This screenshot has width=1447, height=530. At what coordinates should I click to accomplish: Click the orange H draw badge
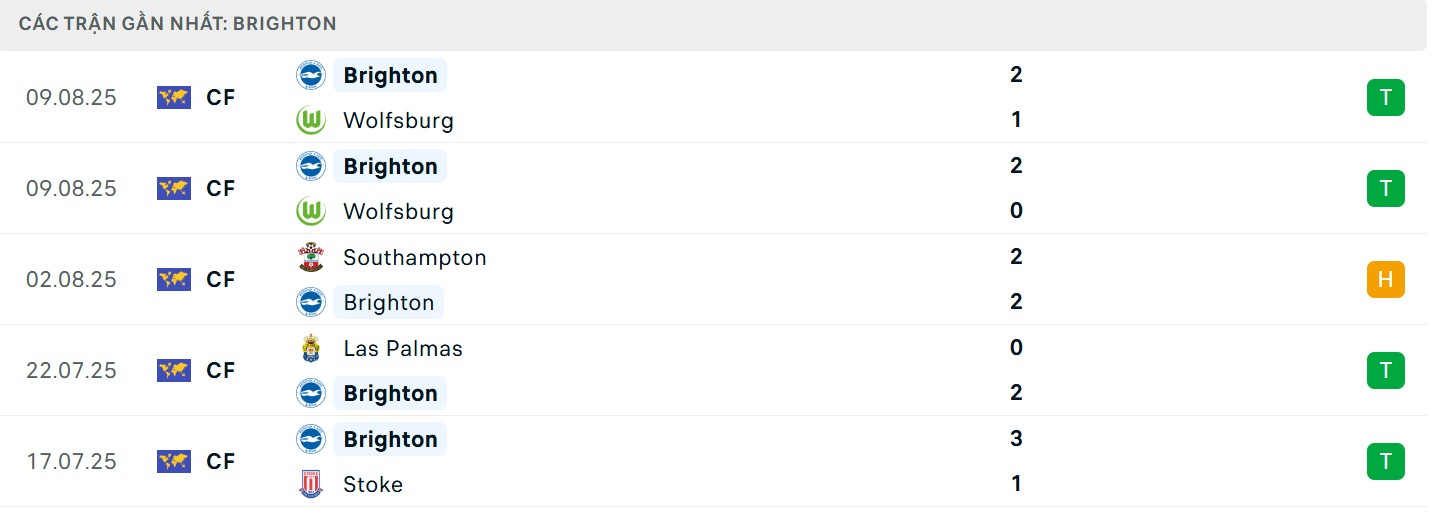tap(1385, 280)
